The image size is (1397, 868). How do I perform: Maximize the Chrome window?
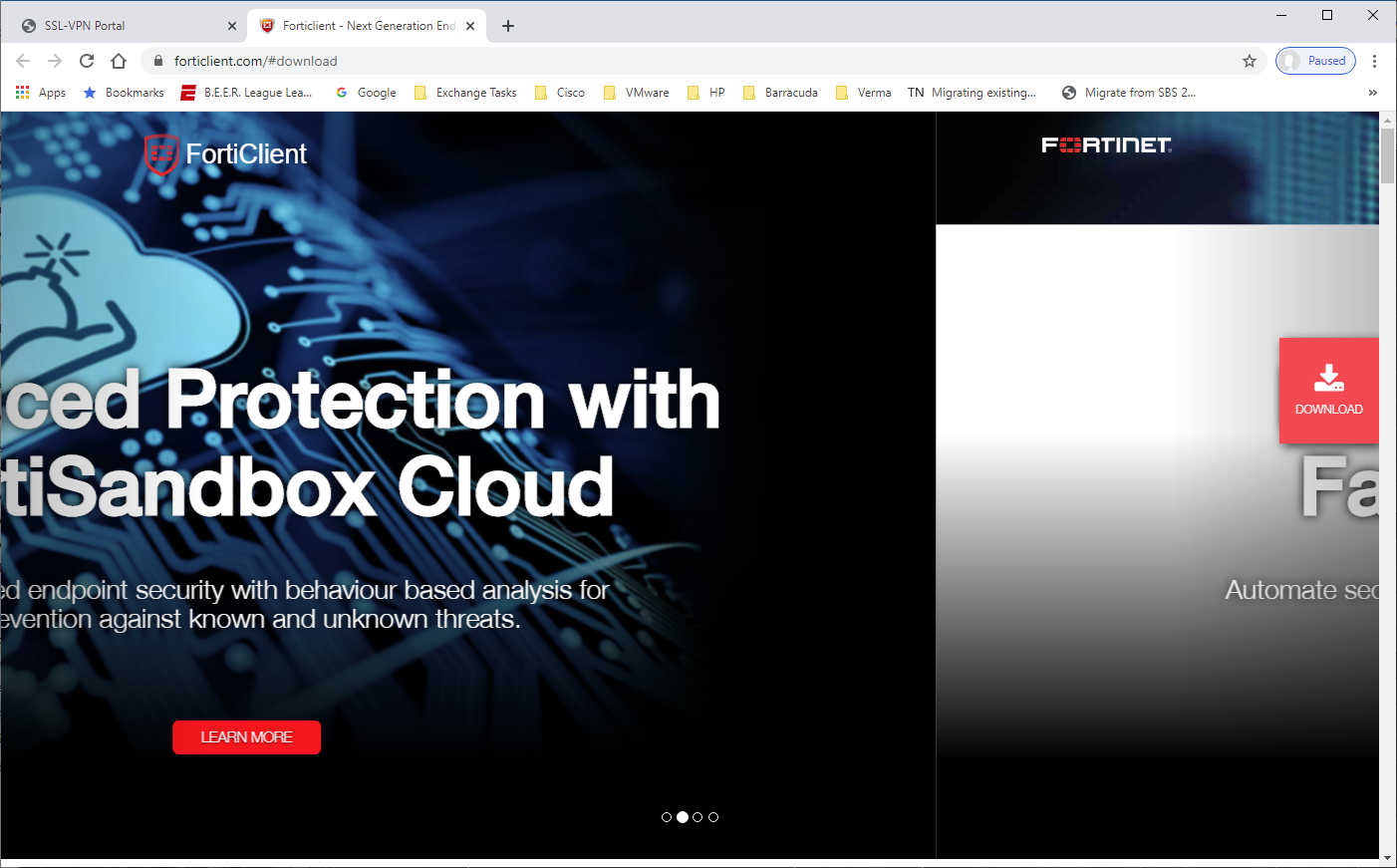coord(1327,15)
